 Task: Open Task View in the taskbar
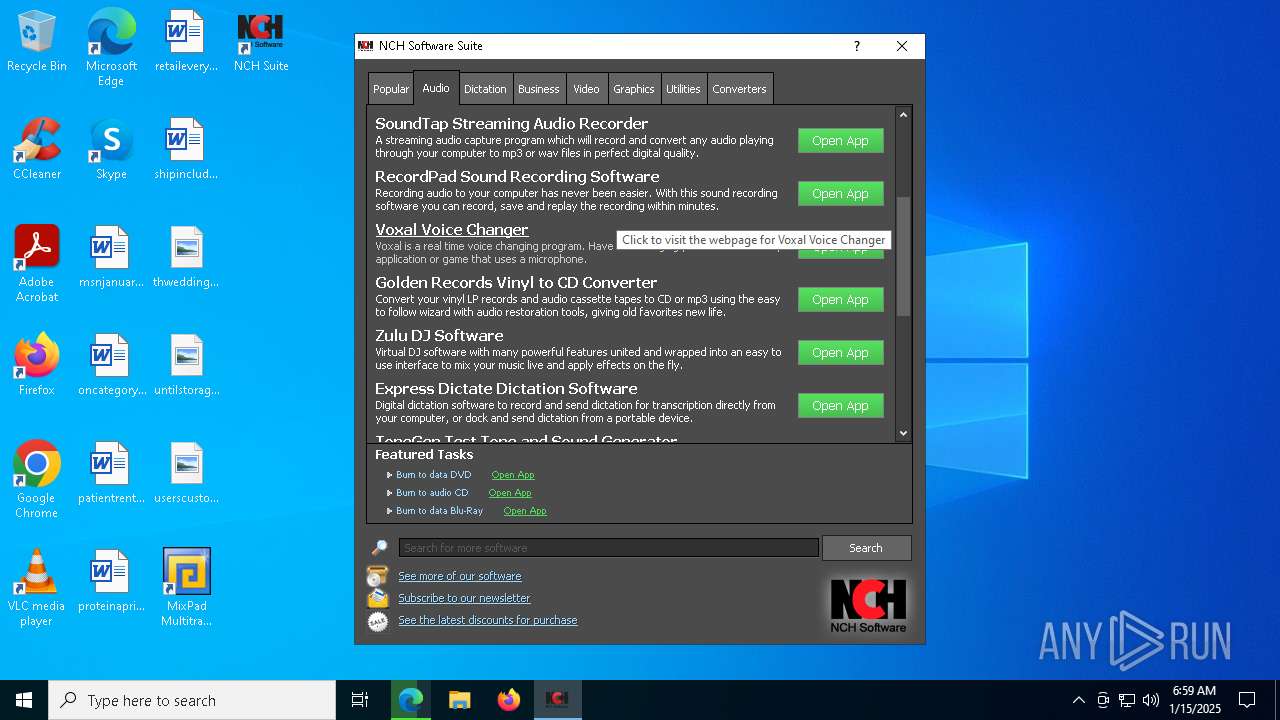[x=360, y=700]
